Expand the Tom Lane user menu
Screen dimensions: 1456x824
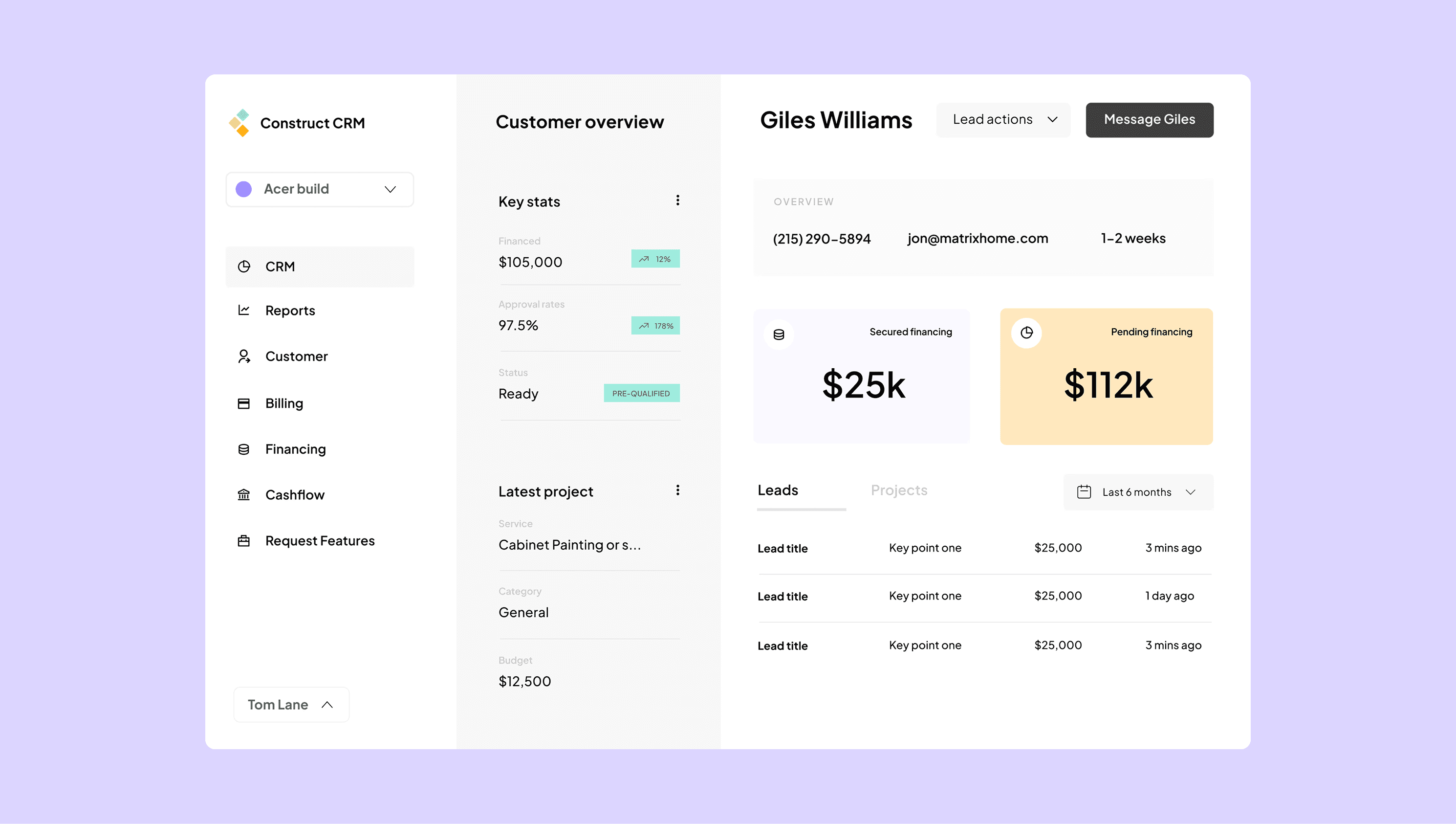[x=291, y=705]
